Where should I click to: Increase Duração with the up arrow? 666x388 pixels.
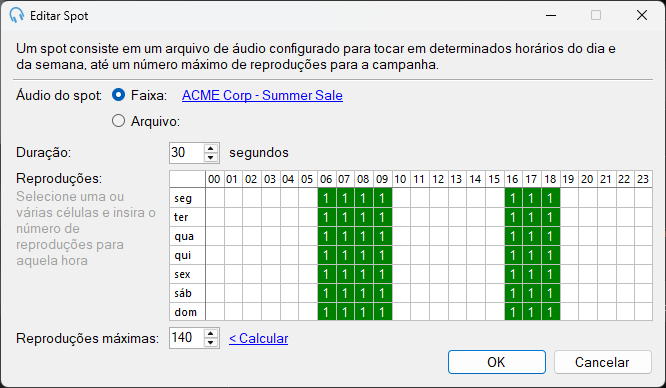point(211,148)
